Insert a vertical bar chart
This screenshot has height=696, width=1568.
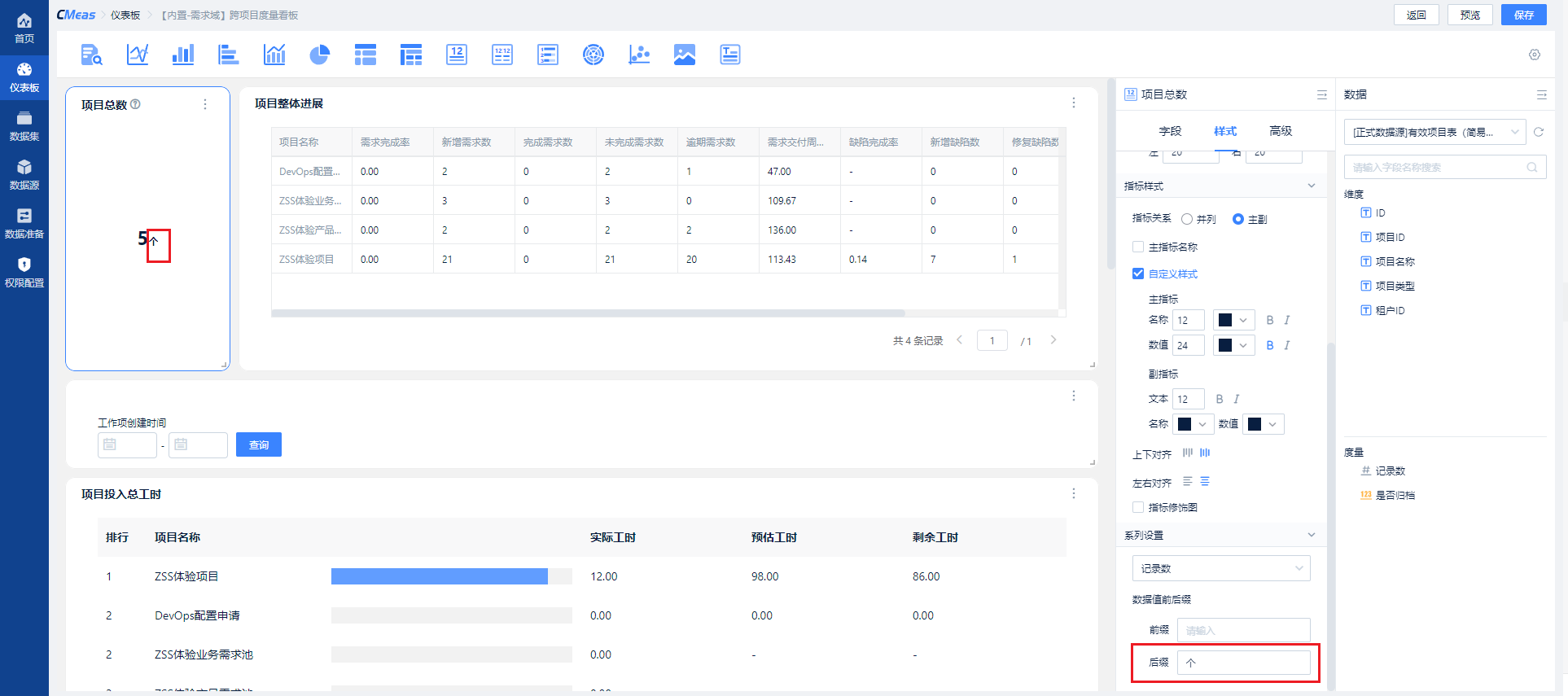point(183,55)
